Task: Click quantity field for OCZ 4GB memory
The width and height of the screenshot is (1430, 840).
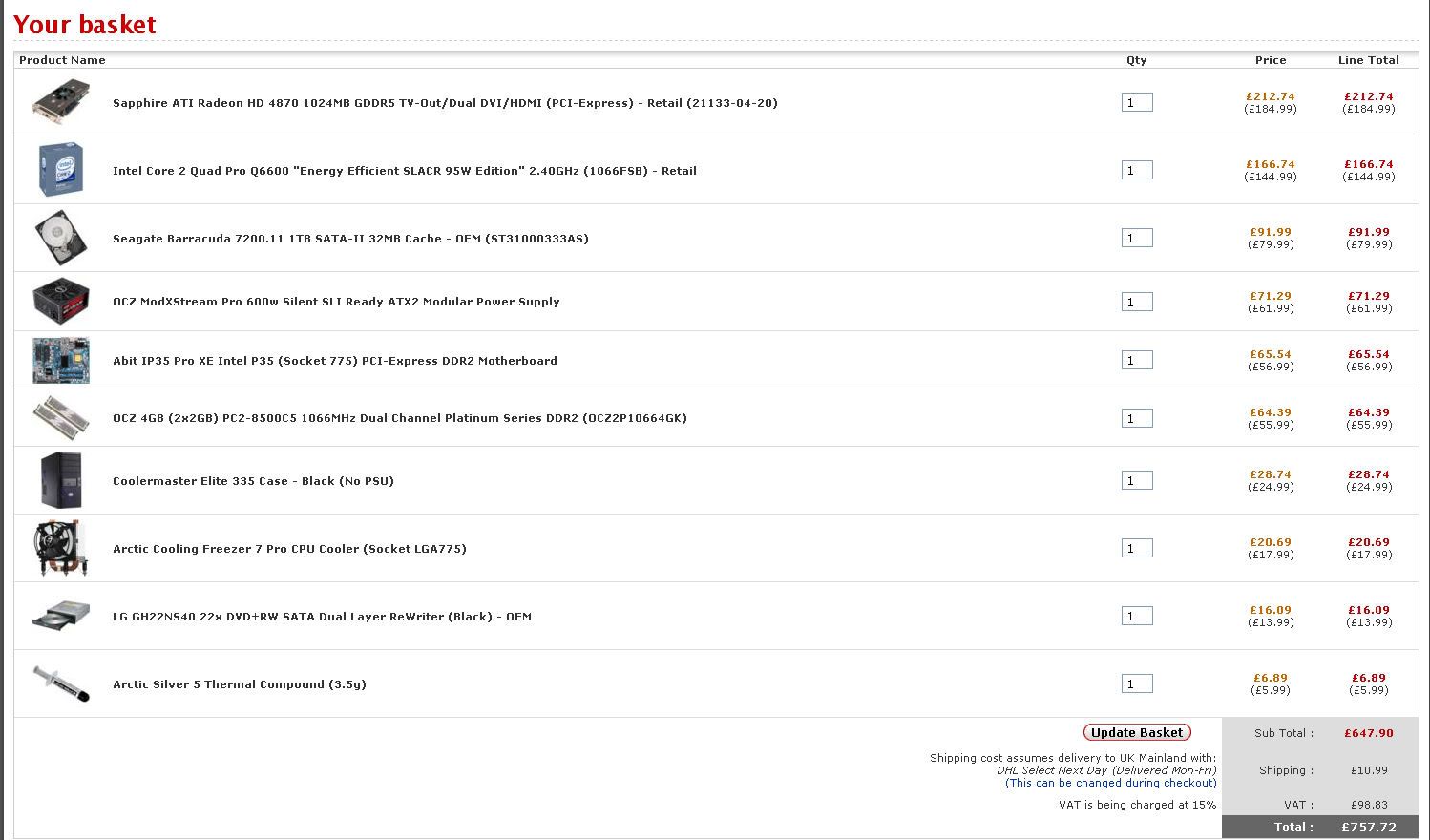Action: tap(1137, 418)
